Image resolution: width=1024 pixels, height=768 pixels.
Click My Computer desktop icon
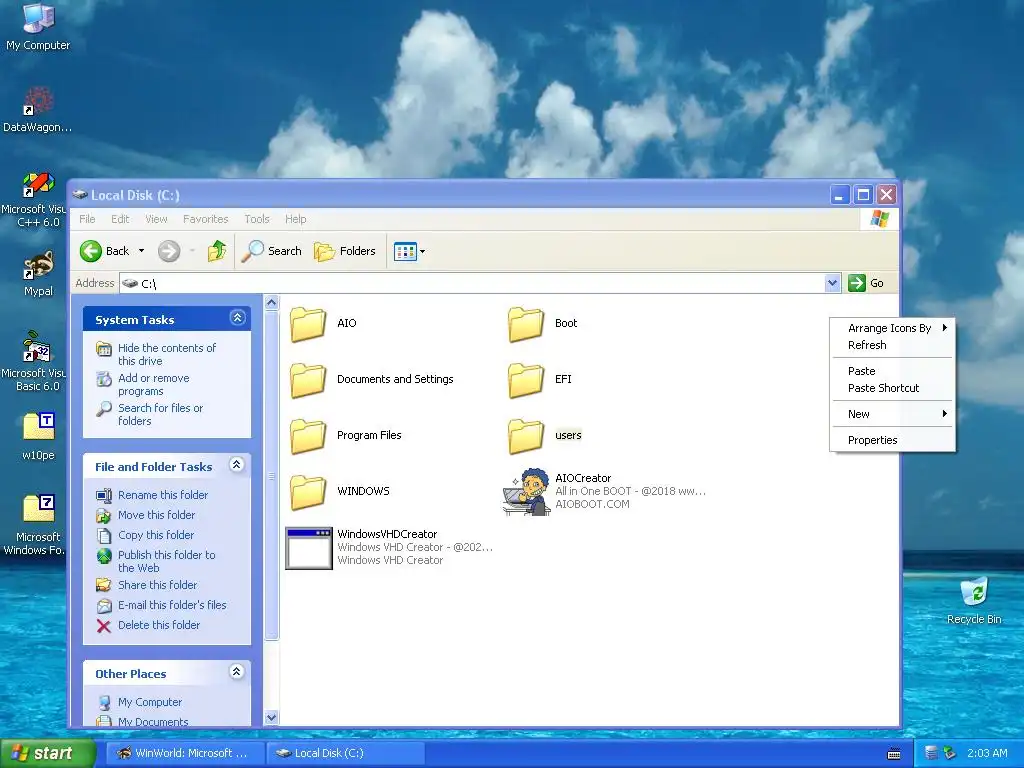(x=38, y=26)
